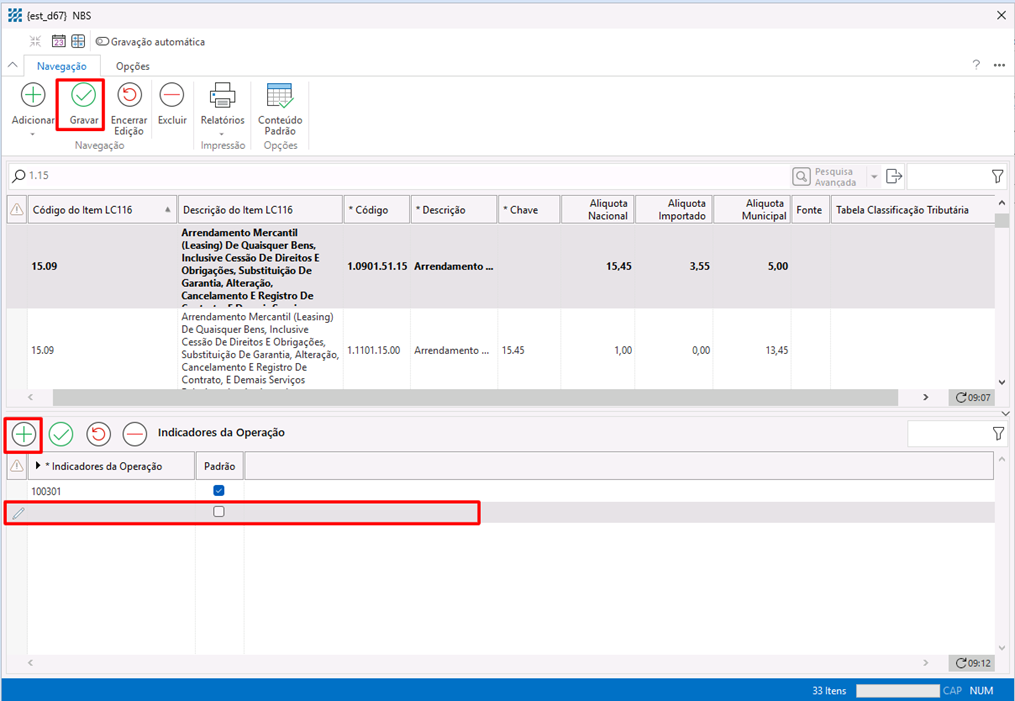1015x701 pixels.
Task: Click the Conteúdo Padrão table icon
Action: click(279, 95)
